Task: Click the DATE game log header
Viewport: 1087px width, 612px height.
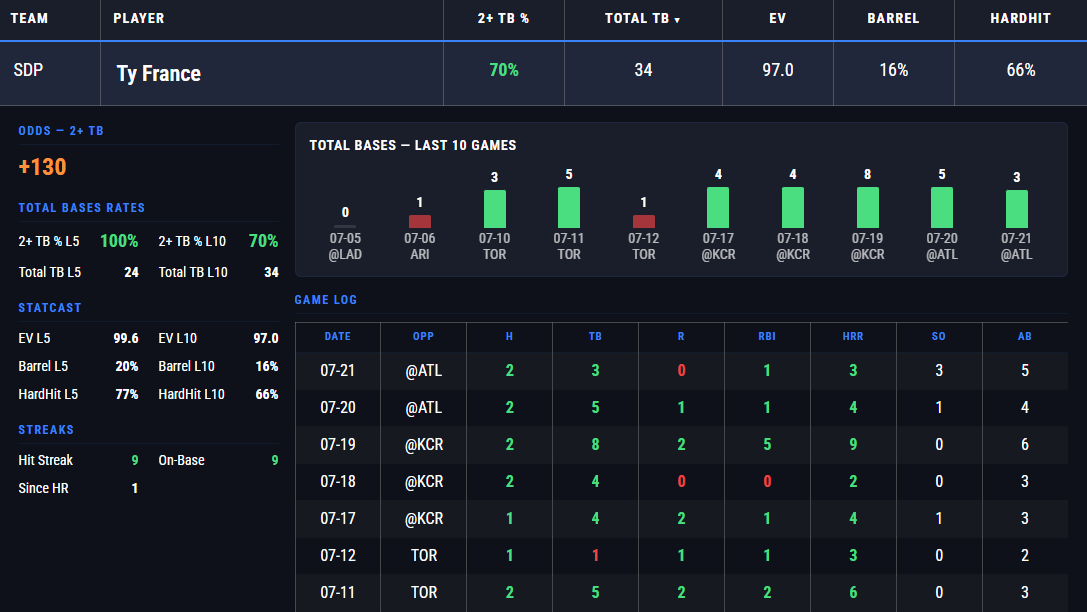Action: [338, 336]
